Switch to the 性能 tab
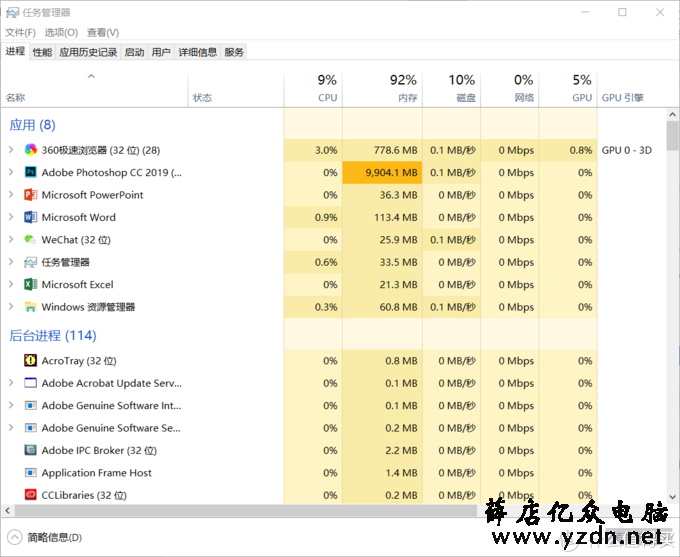 pyautogui.click(x=42, y=52)
